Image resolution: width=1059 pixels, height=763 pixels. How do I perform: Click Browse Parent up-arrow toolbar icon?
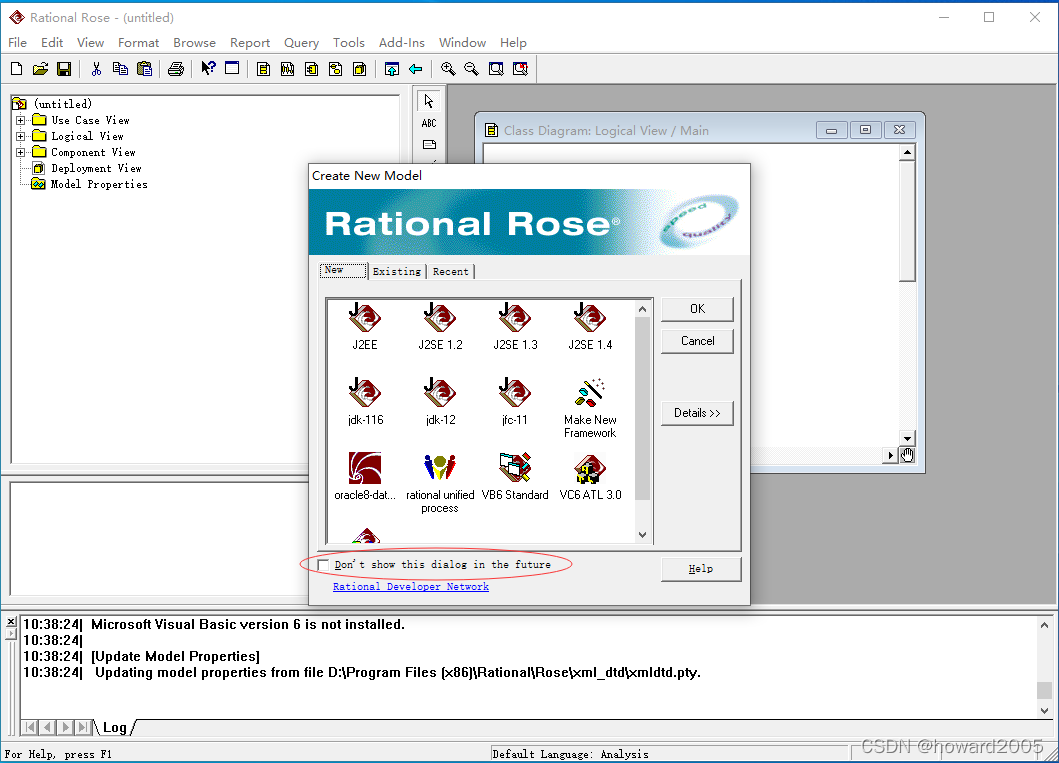coord(392,68)
